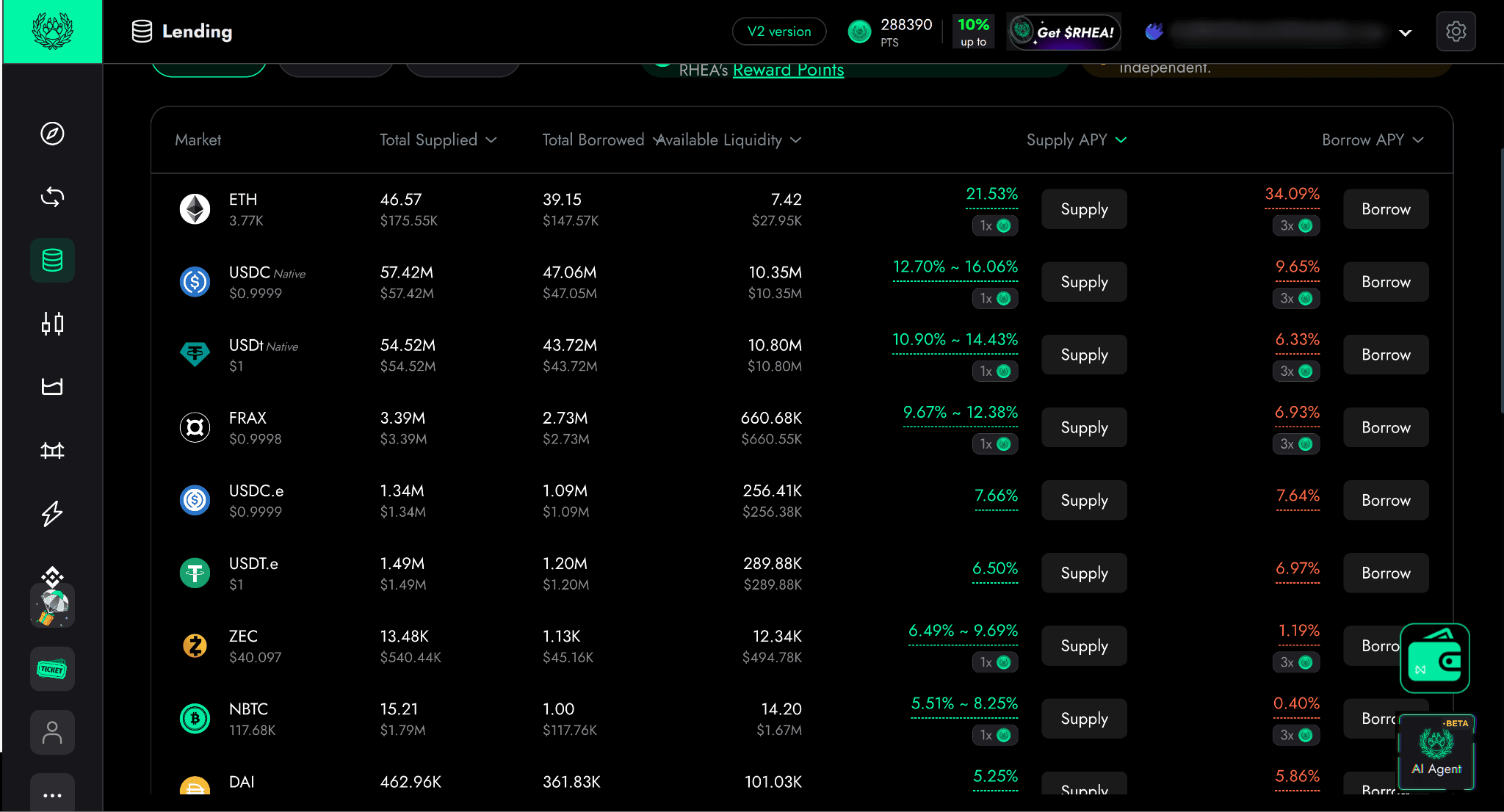The image size is (1504, 812).
Task: Click the DAI market name
Action: click(x=242, y=782)
